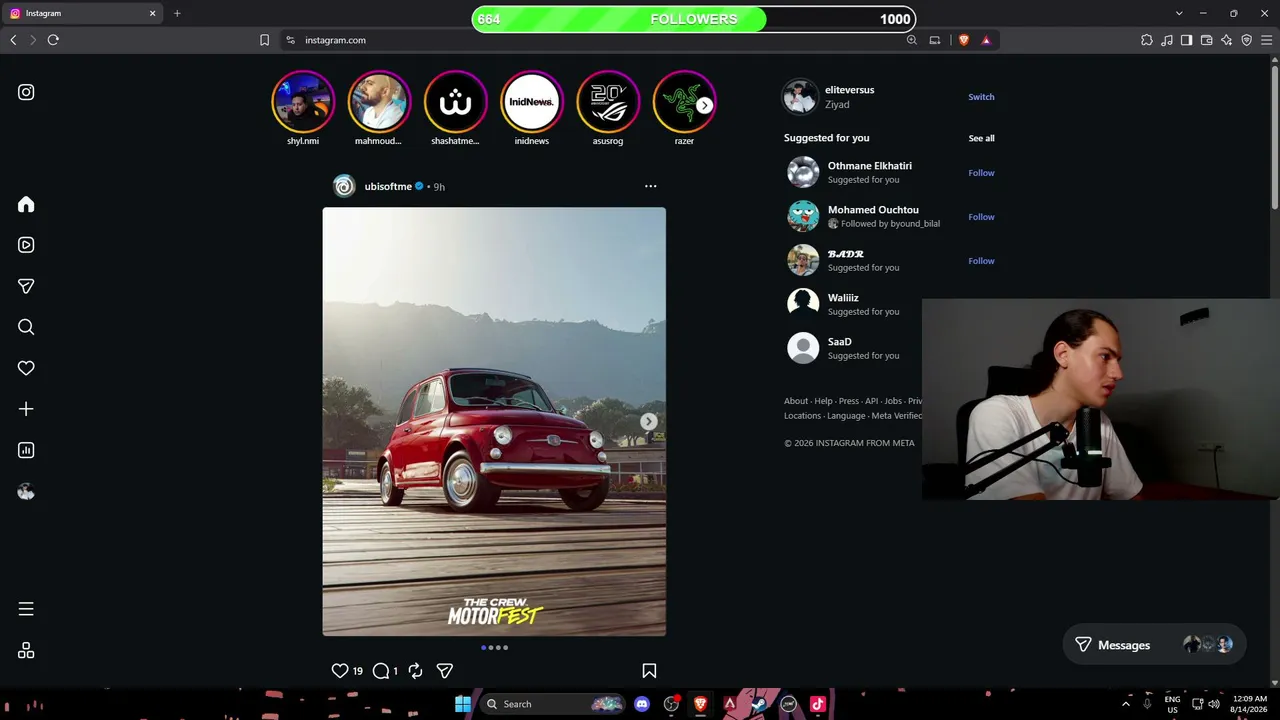Open the ubisoftme profile name link
The height and width of the screenshot is (720, 1280).
pos(388,186)
